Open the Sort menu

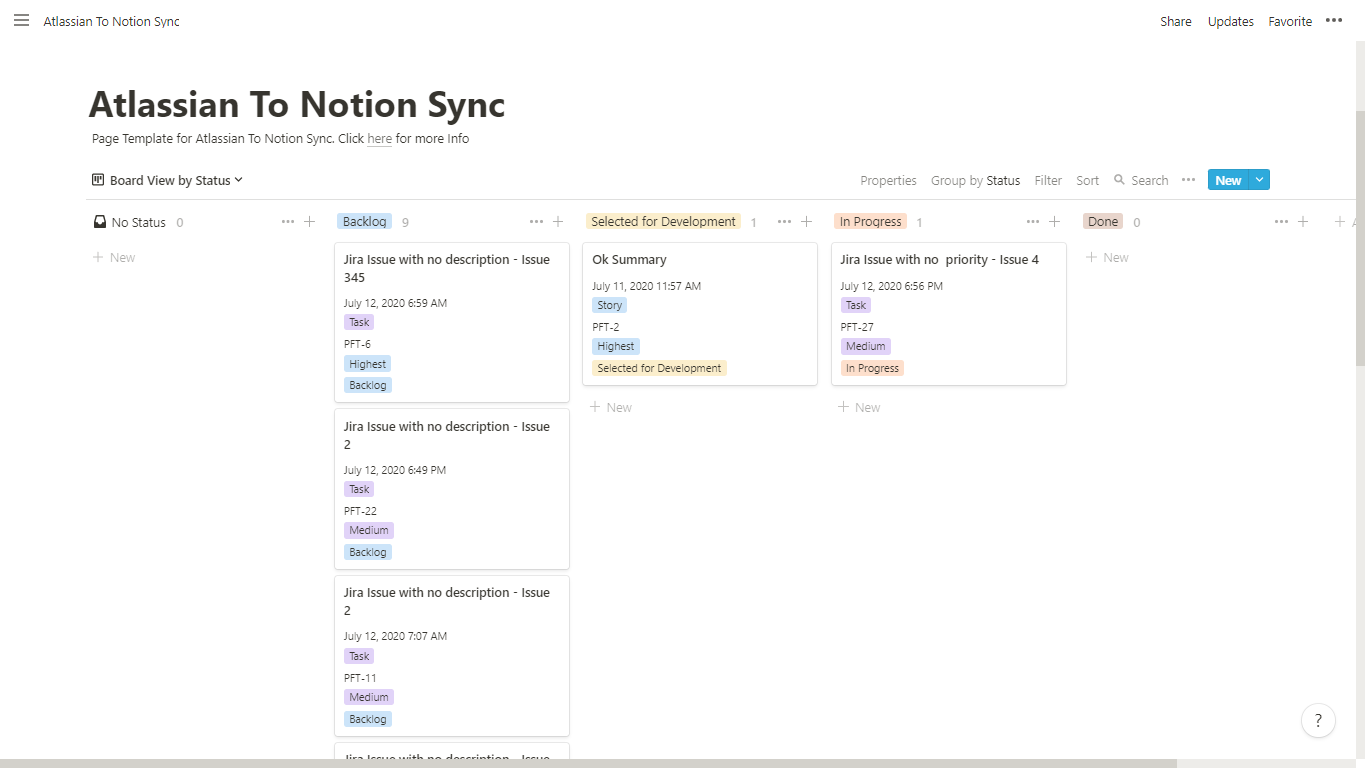(1087, 180)
